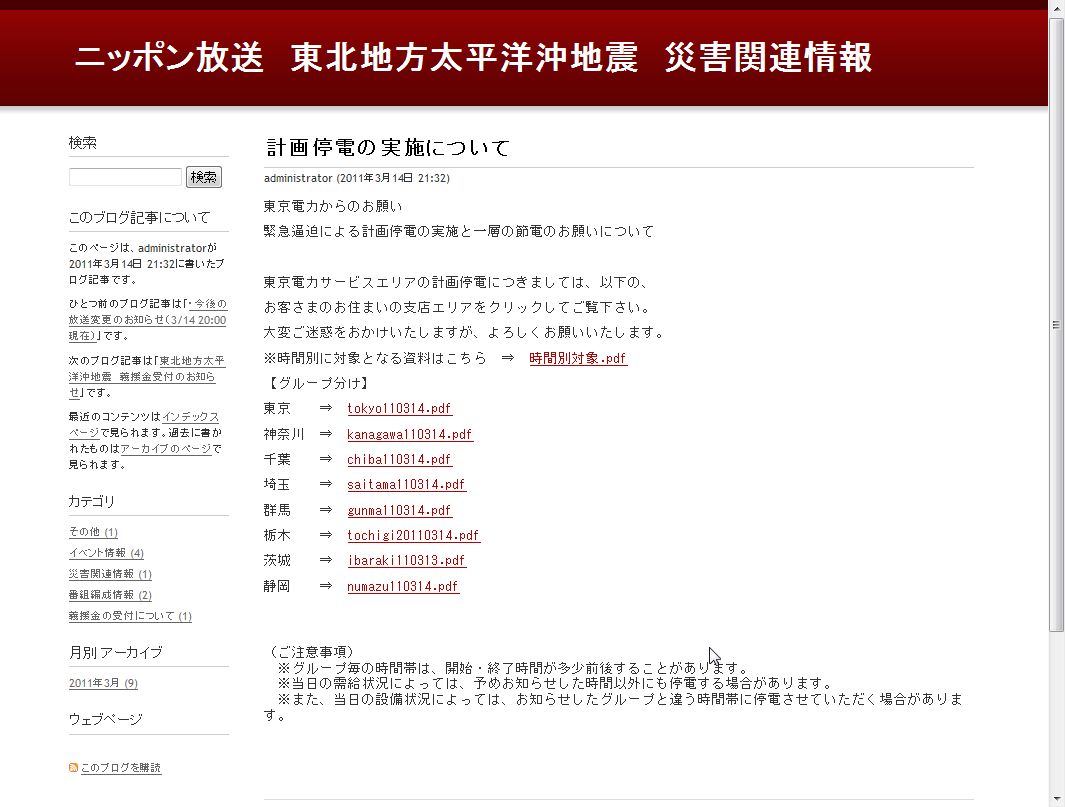1065x807 pixels.
Task: Click the post title 計画停電の実施について
Action: click(388, 147)
